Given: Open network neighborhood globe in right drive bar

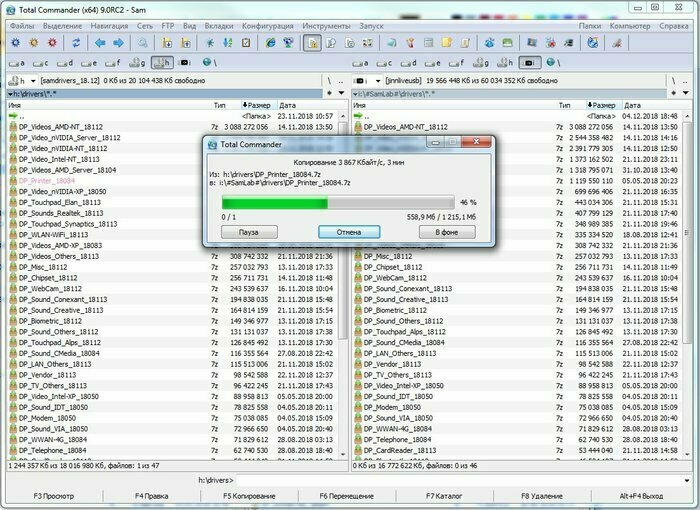Looking at the screenshot, I should (x=551, y=63).
